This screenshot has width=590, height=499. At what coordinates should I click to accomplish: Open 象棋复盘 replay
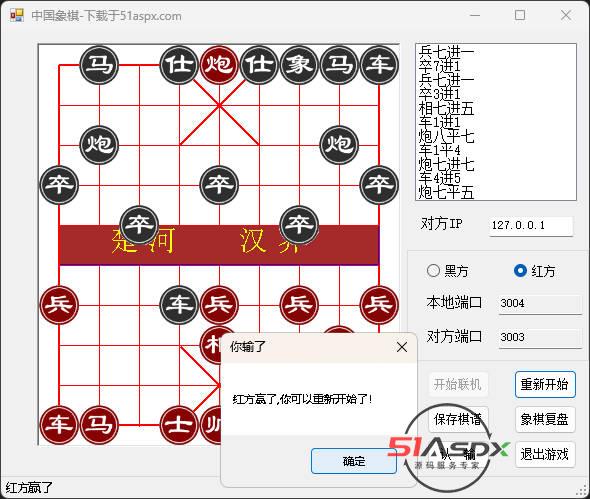click(545, 419)
